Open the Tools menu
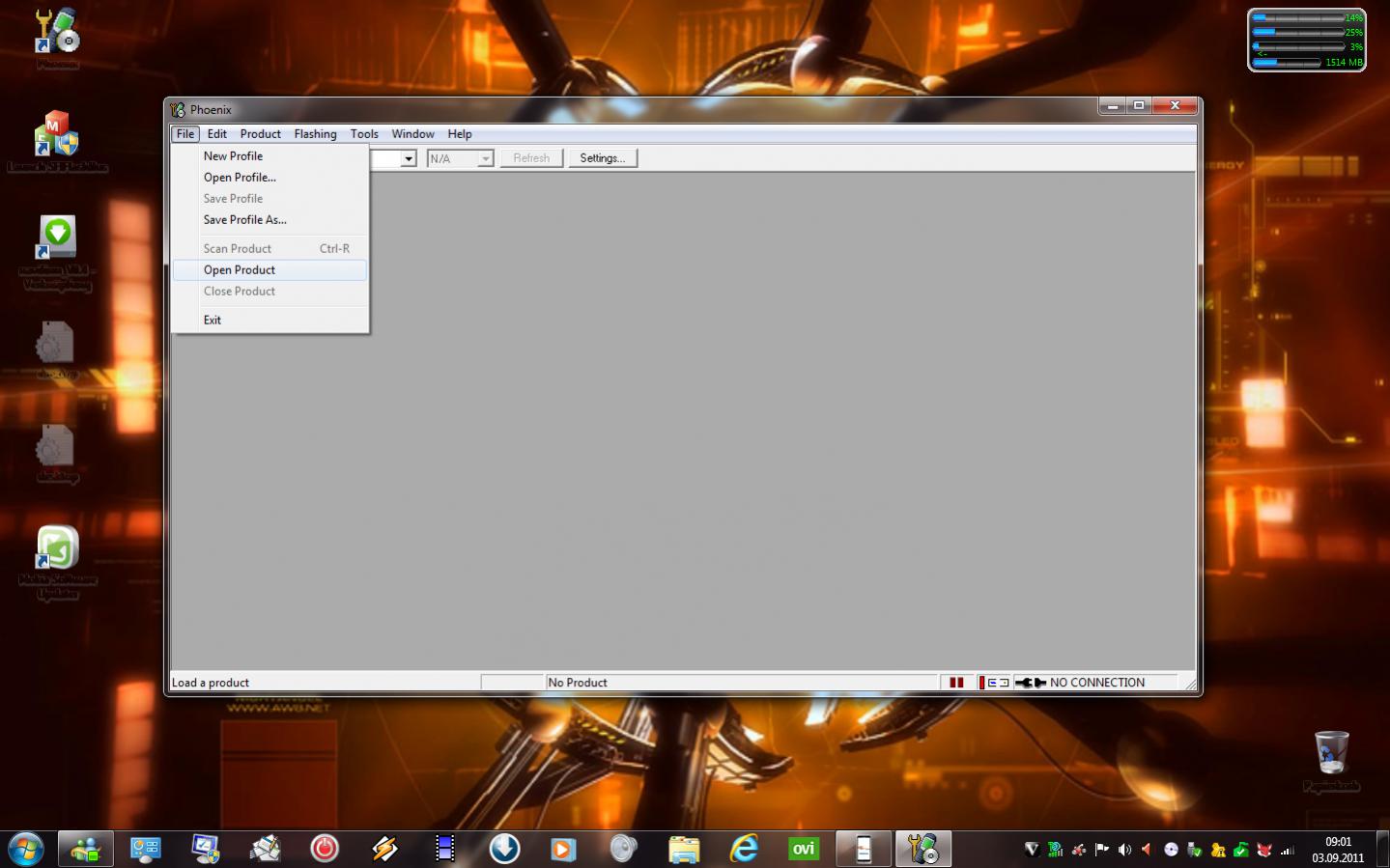This screenshot has height=868, width=1390. pos(364,134)
